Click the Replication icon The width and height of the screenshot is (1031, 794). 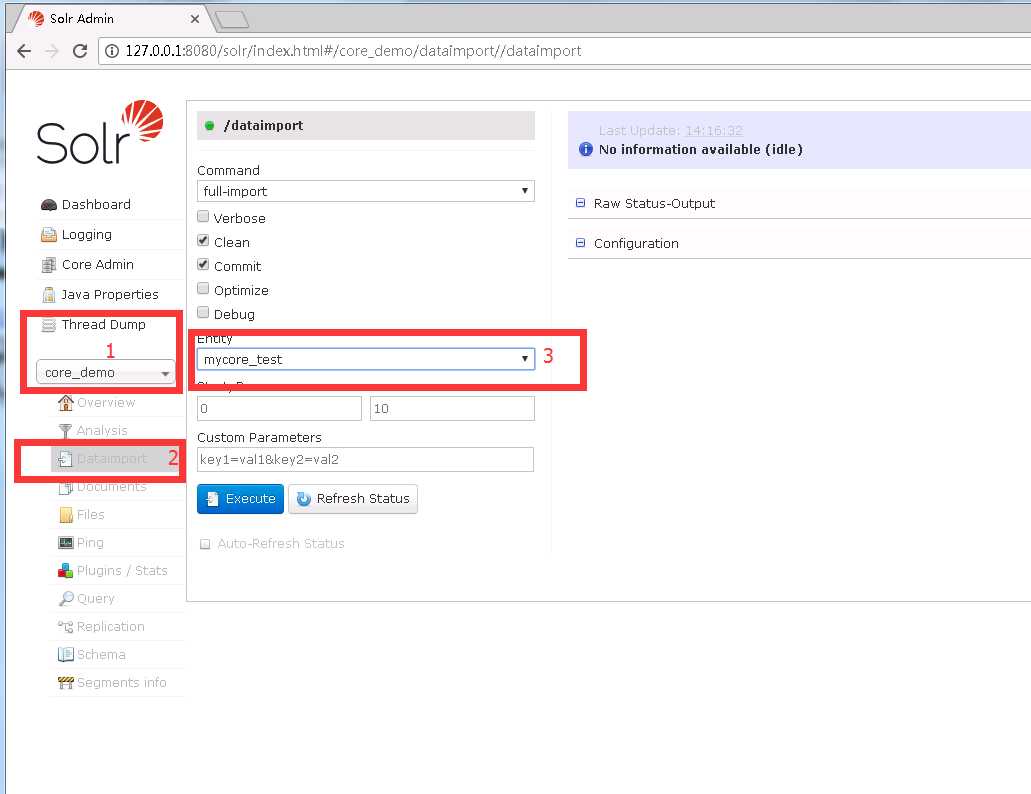coord(66,627)
